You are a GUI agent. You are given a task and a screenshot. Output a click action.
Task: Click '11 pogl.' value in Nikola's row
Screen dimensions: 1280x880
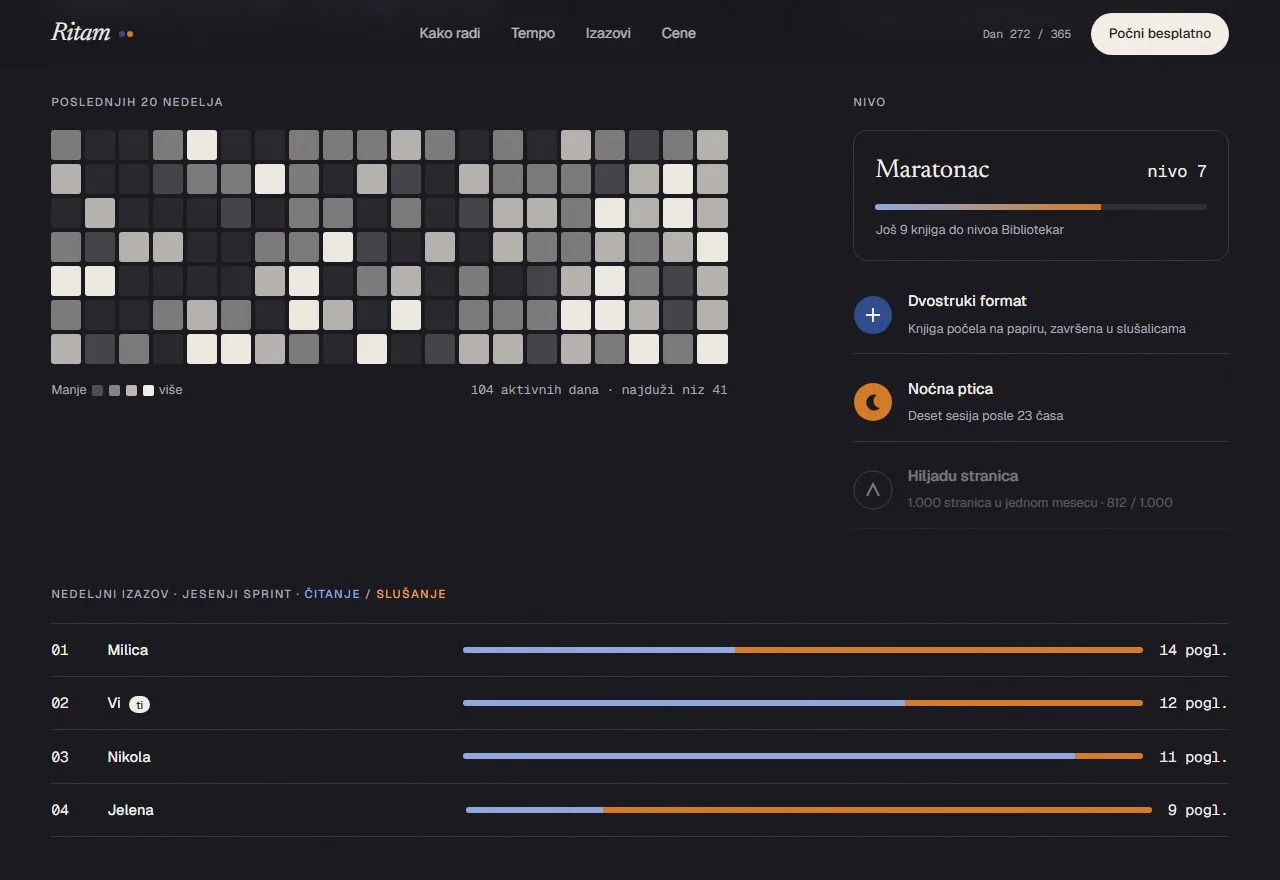pyautogui.click(x=1193, y=757)
